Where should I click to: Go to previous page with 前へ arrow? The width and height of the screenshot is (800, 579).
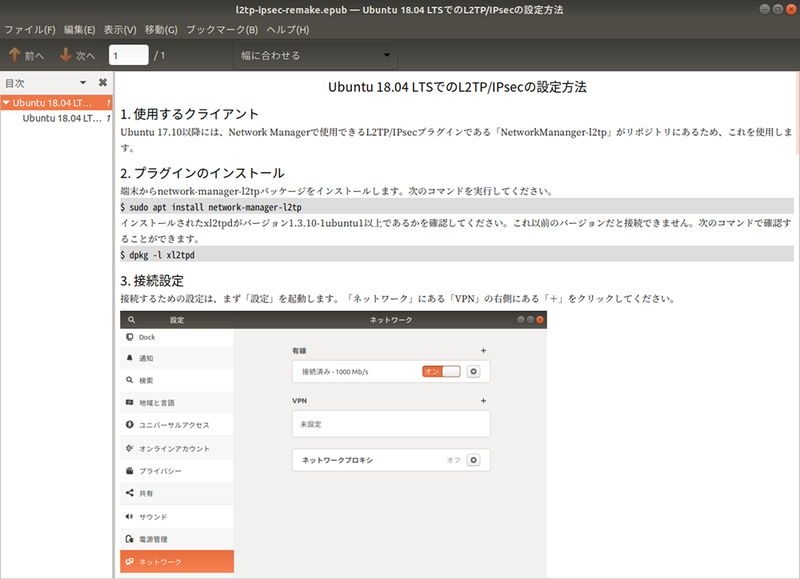click(26, 55)
